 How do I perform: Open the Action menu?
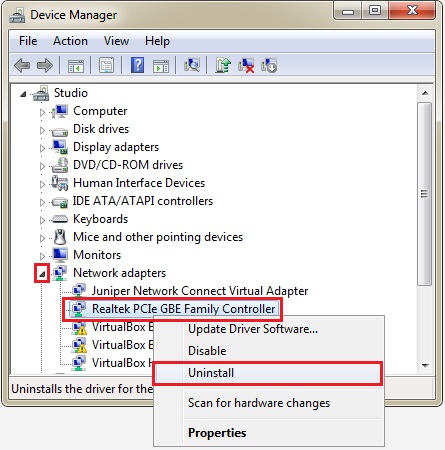tap(70, 41)
